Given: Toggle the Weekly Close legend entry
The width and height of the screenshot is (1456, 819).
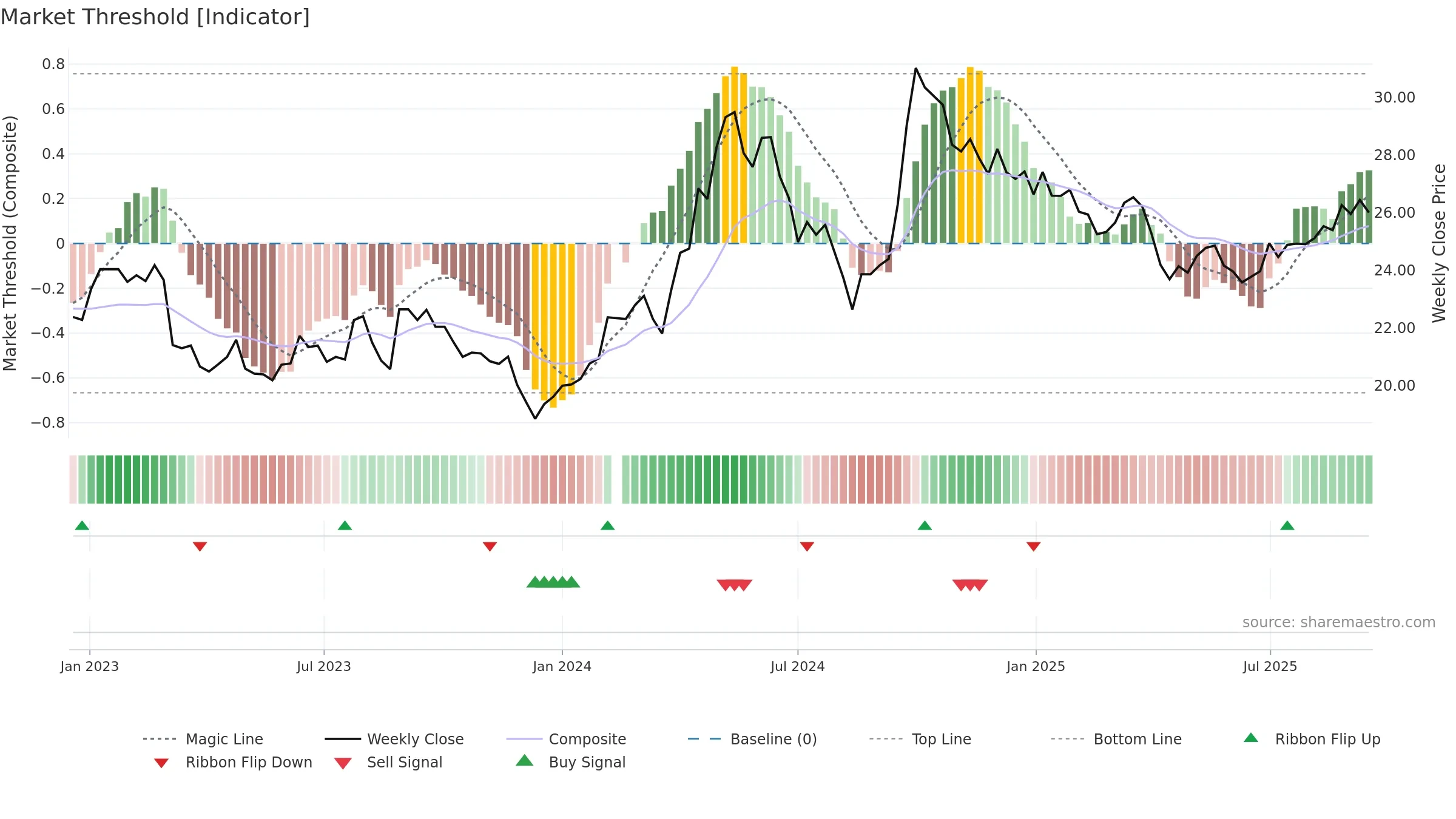Looking at the screenshot, I should click(394, 739).
